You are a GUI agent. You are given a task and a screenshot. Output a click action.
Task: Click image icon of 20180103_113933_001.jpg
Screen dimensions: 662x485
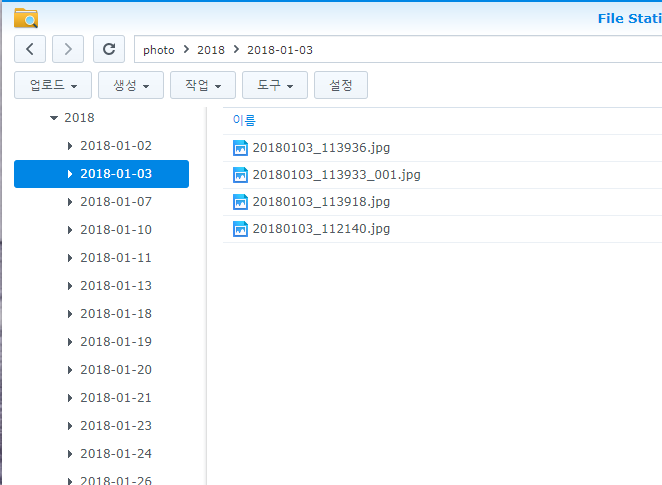(240, 175)
